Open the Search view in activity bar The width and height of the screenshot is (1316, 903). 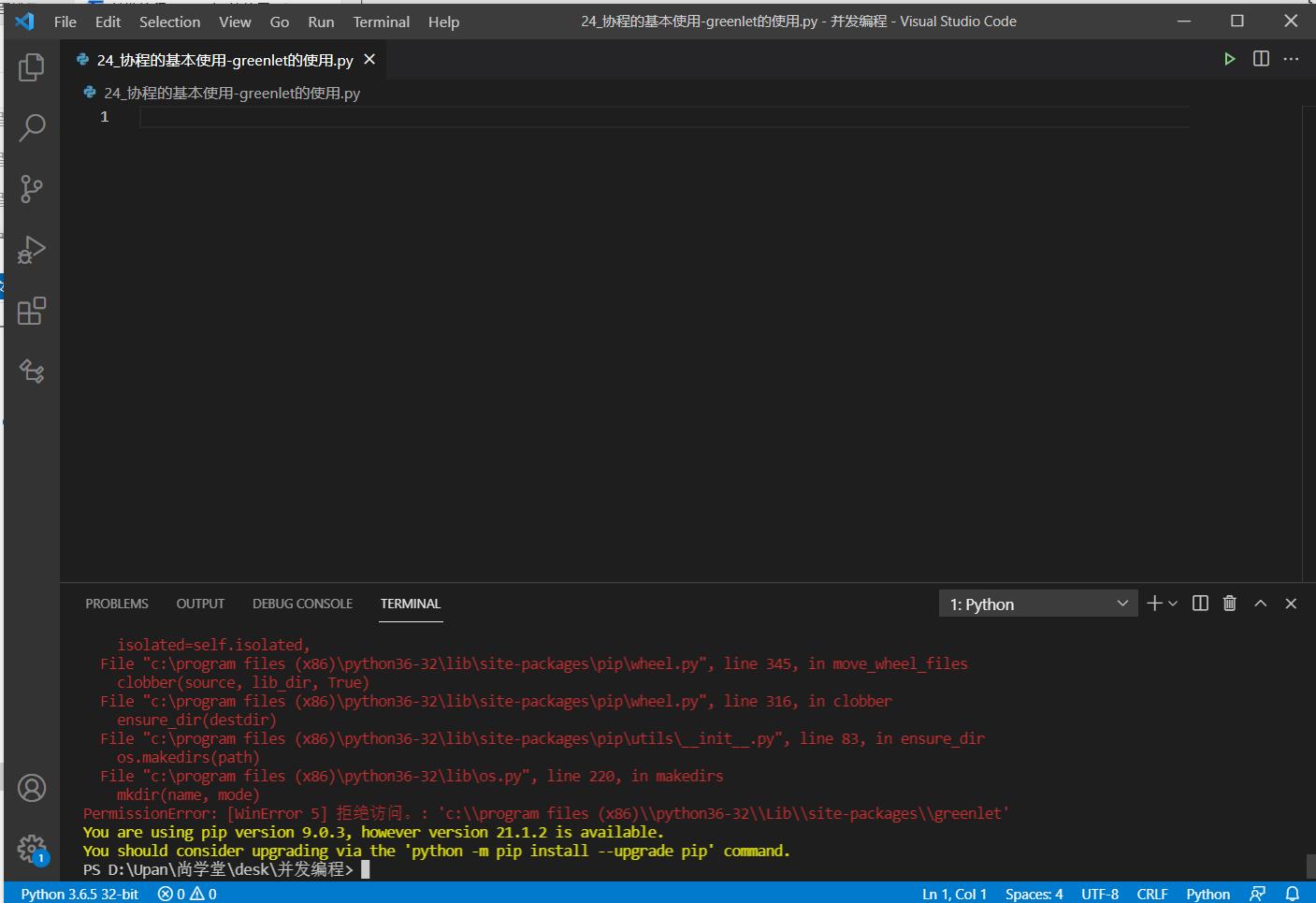coord(32,128)
